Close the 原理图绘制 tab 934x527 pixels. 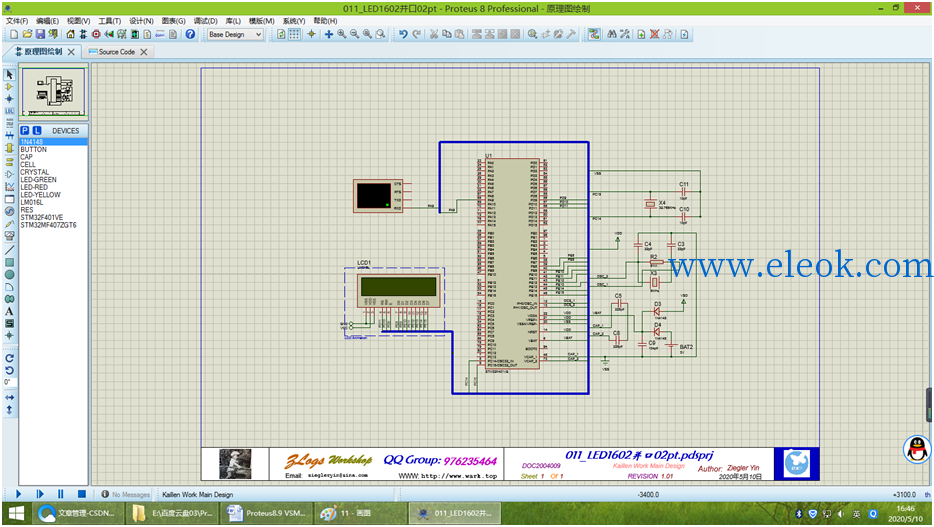[71, 52]
